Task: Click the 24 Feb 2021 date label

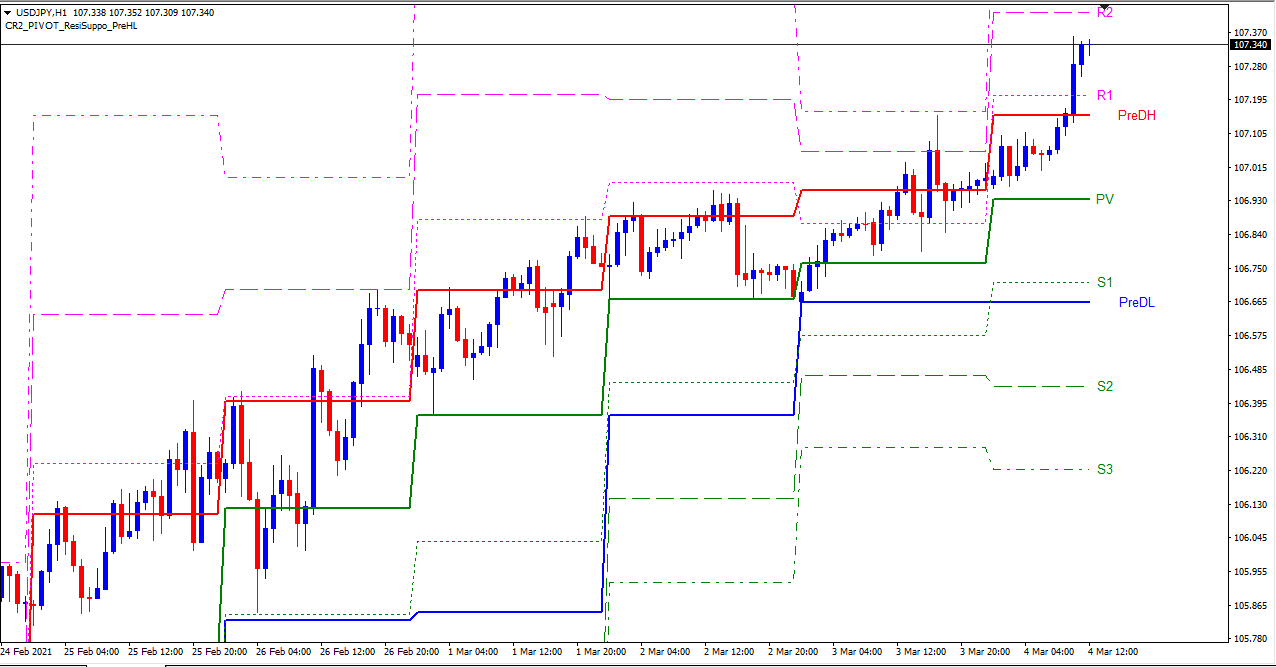Action: pos(26,651)
